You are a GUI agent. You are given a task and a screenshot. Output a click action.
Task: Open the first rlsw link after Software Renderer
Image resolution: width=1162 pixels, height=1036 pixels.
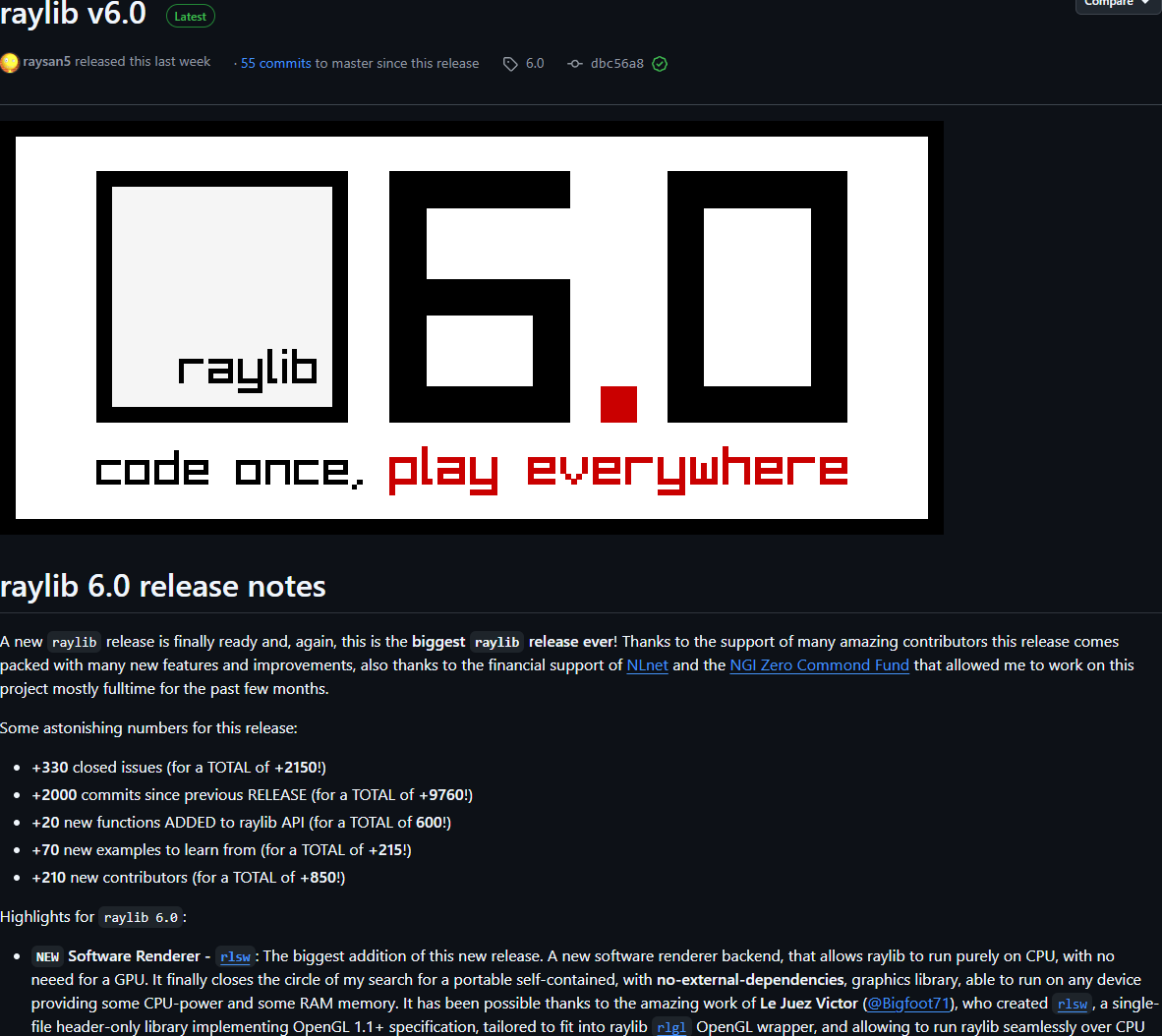pyautogui.click(x=235, y=956)
